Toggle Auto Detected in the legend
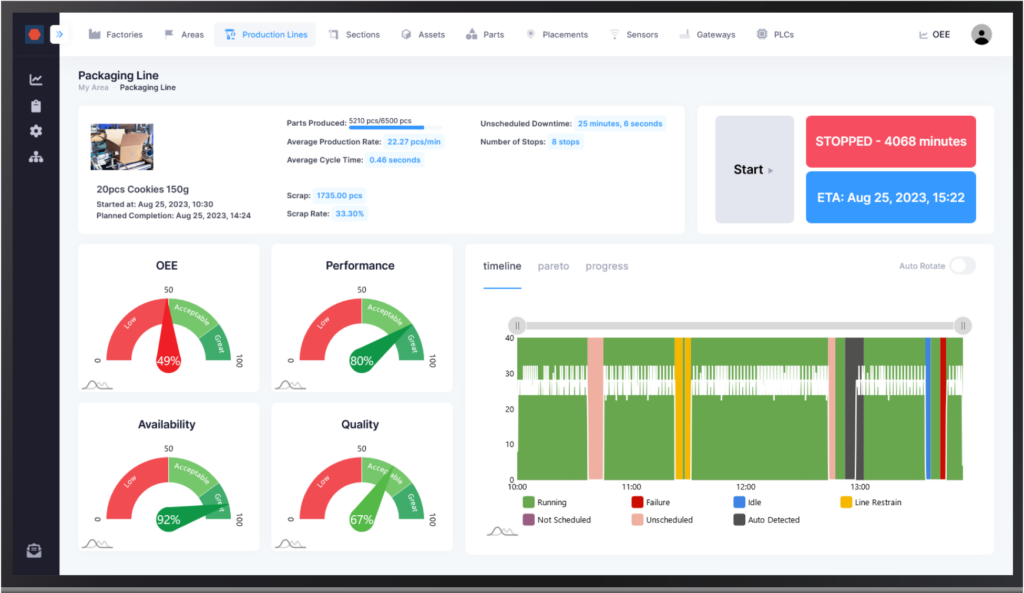Image resolution: width=1024 pixels, height=593 pixels. tap(767, 520)
